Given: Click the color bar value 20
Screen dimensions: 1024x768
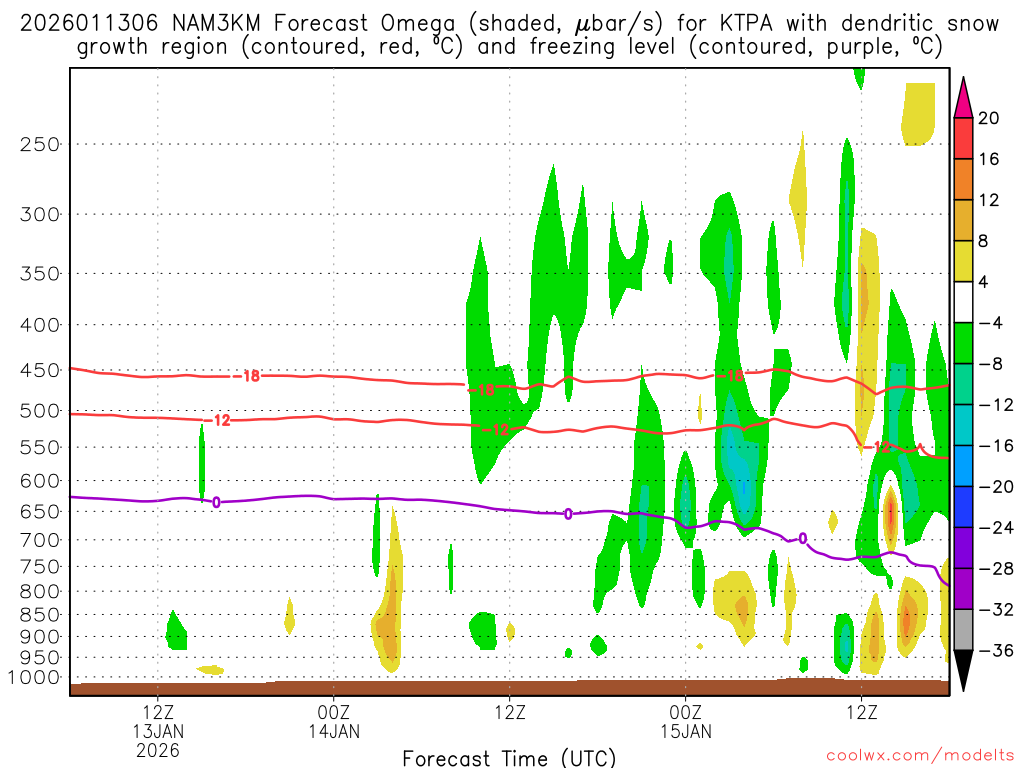Looking at the screenshot, I should [989, 118].
